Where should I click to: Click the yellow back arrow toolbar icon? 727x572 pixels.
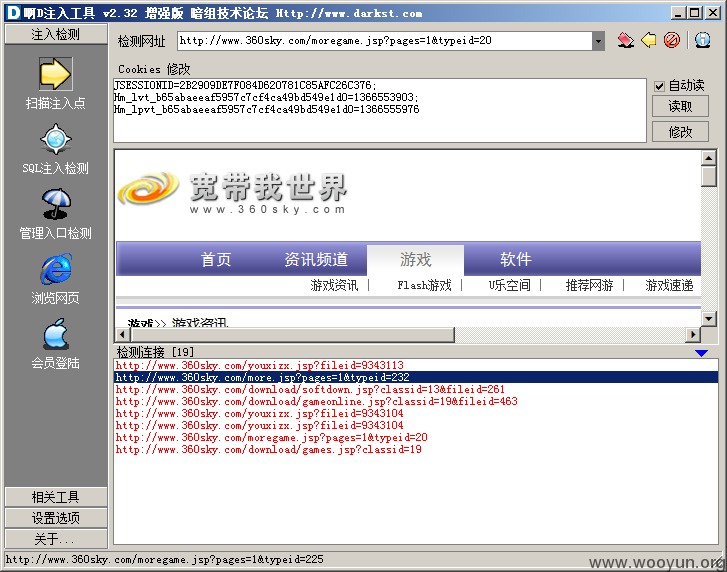pyautogui.click(x=649, y=40)
